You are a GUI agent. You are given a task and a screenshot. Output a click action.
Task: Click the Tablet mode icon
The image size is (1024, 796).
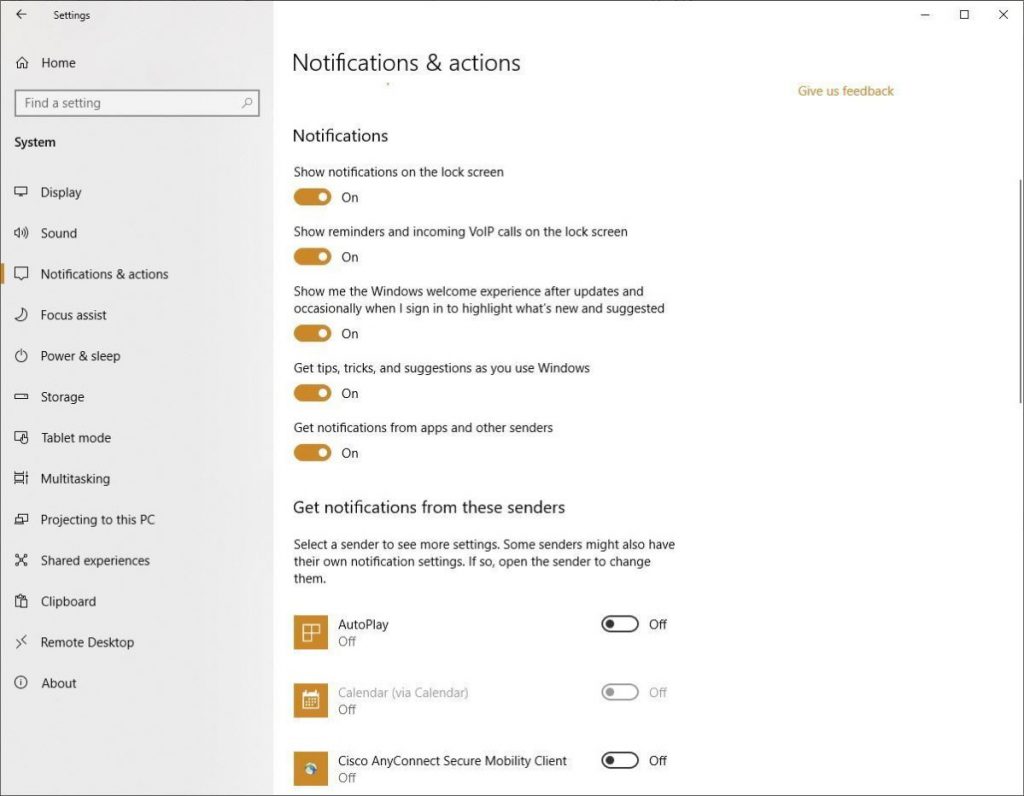(22, 437)
